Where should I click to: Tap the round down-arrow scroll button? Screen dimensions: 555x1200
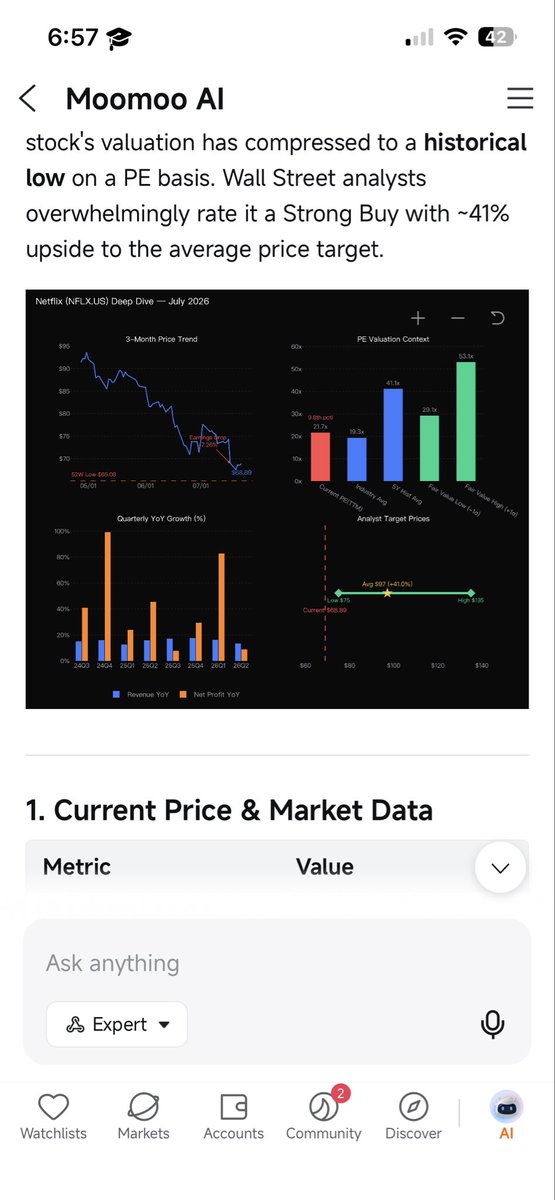point(501,867)
